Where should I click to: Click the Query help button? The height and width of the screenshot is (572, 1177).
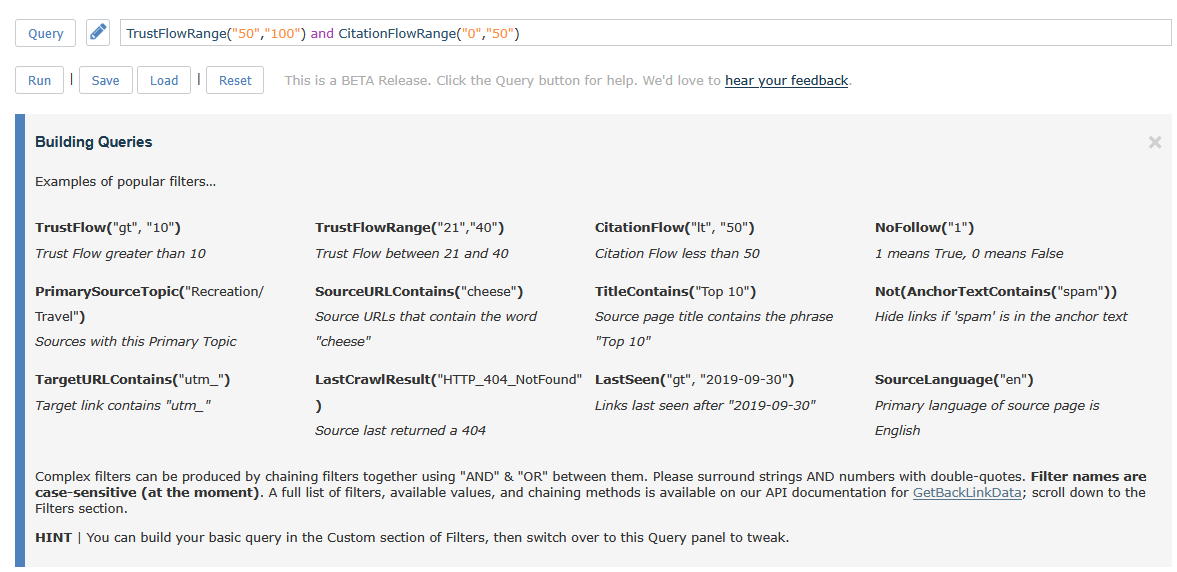click(46, 33)
